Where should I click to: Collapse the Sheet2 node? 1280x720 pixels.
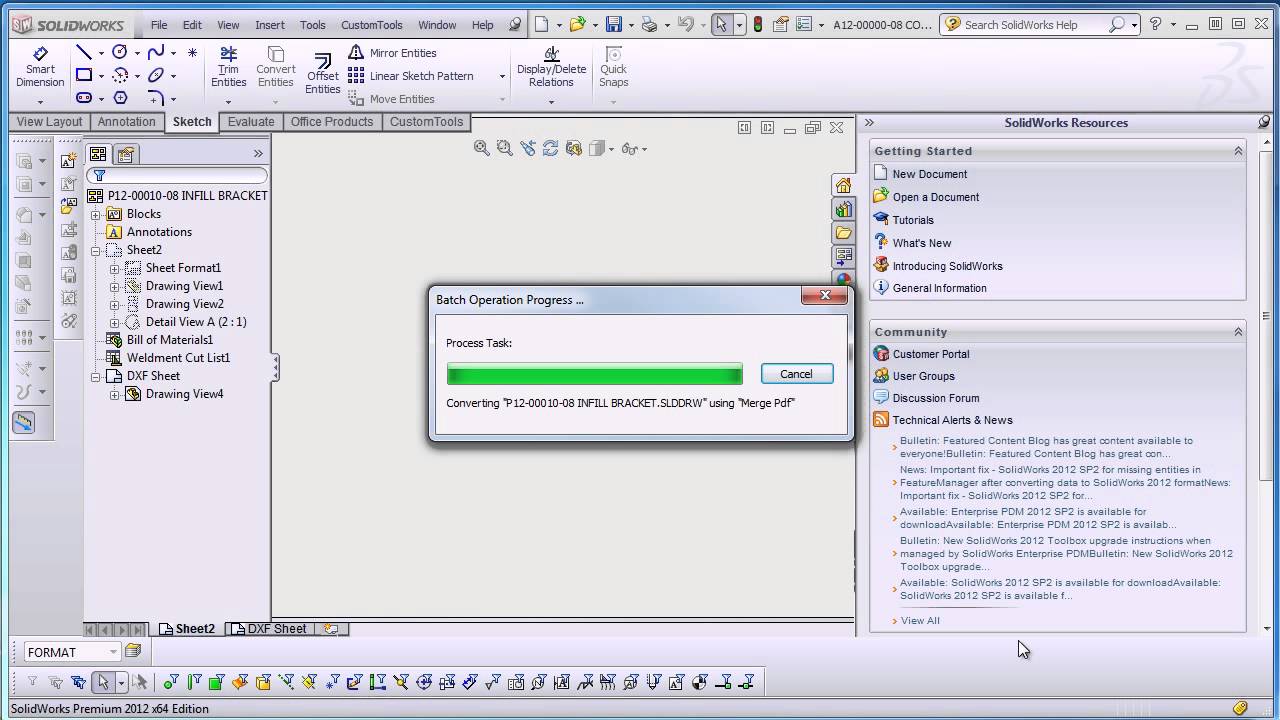pos(96,250)
